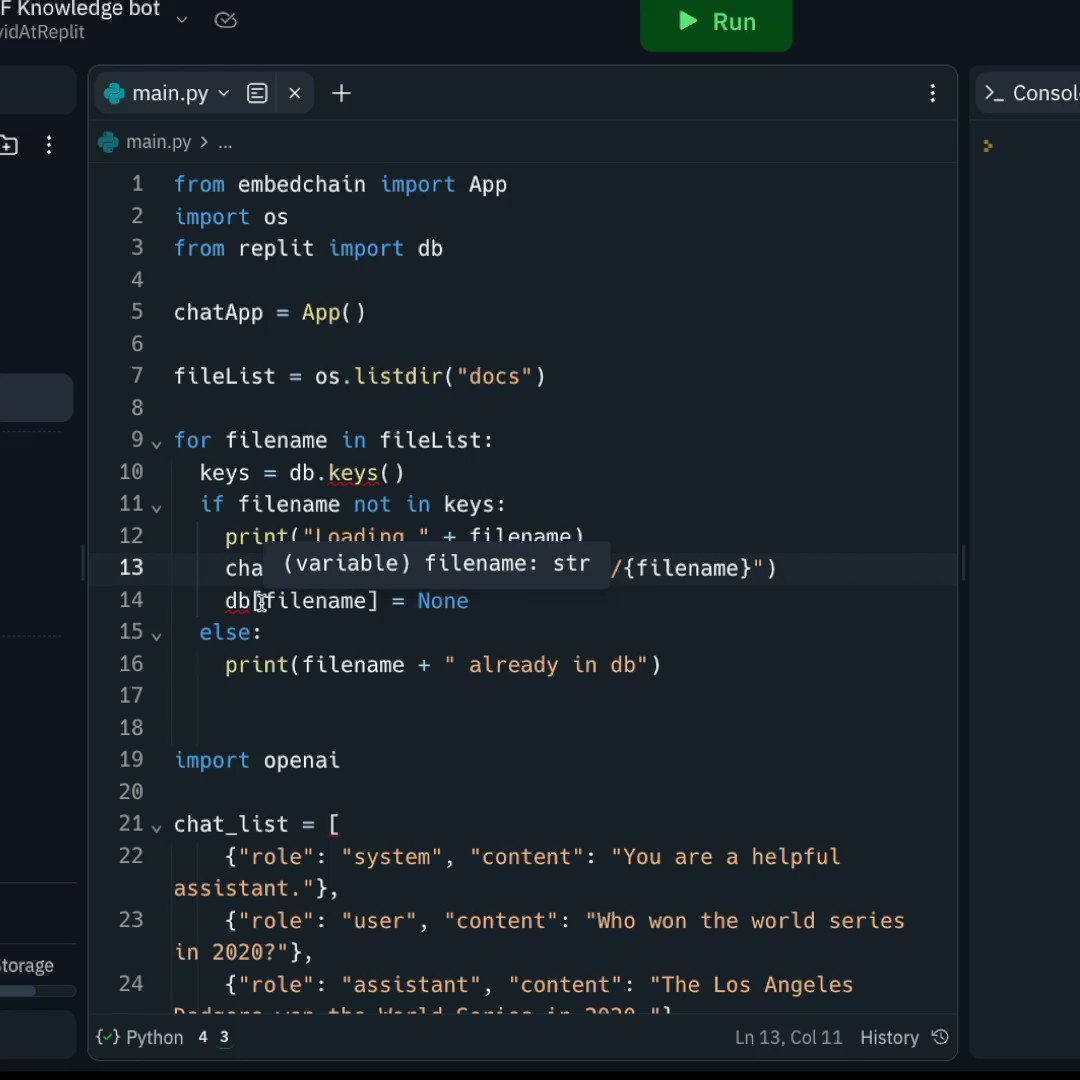Collapse the else block at line 15

(x=156, y=636)
